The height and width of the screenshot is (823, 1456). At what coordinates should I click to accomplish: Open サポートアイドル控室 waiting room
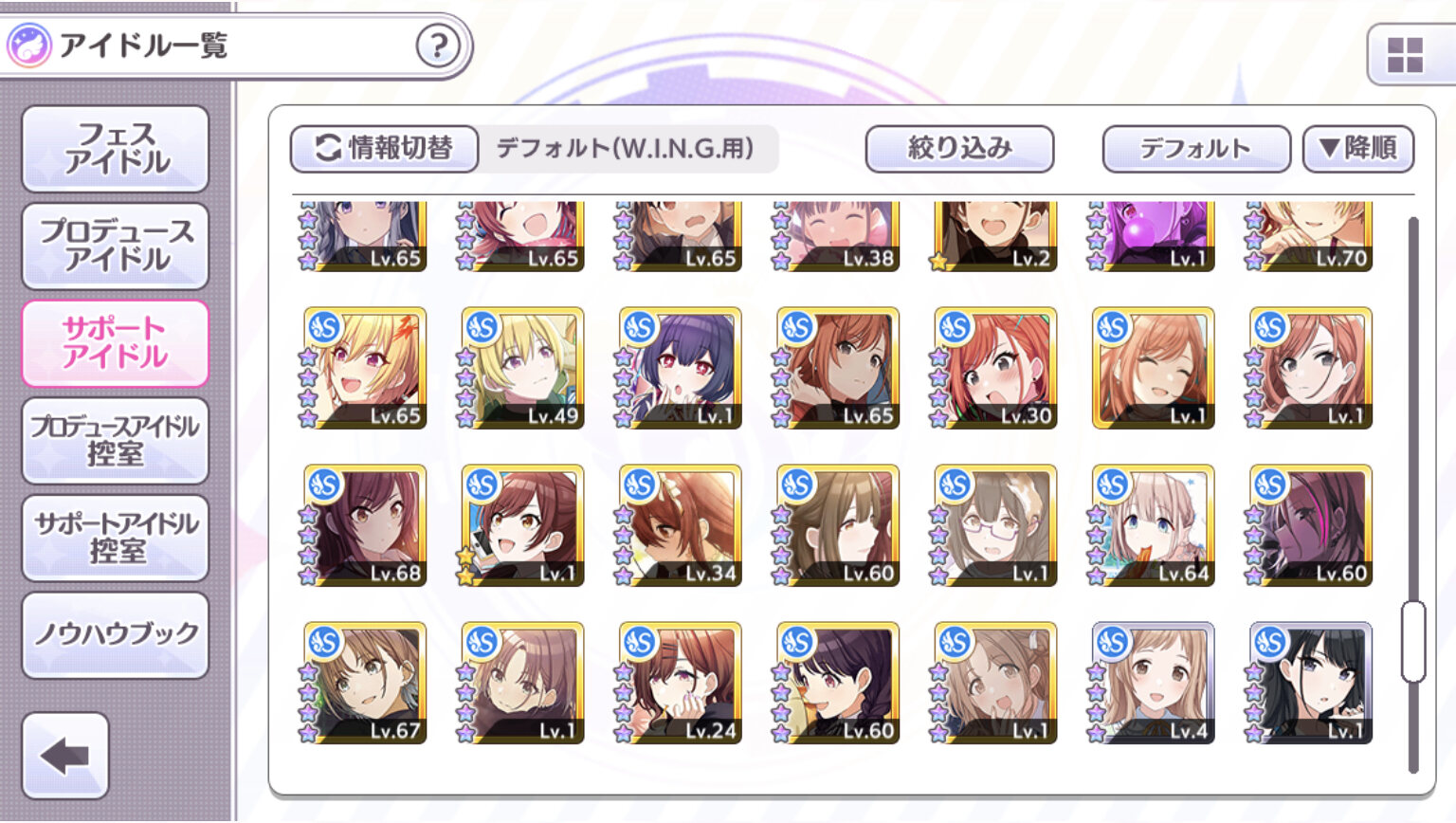pyautogui.click(x=116, y=538)
